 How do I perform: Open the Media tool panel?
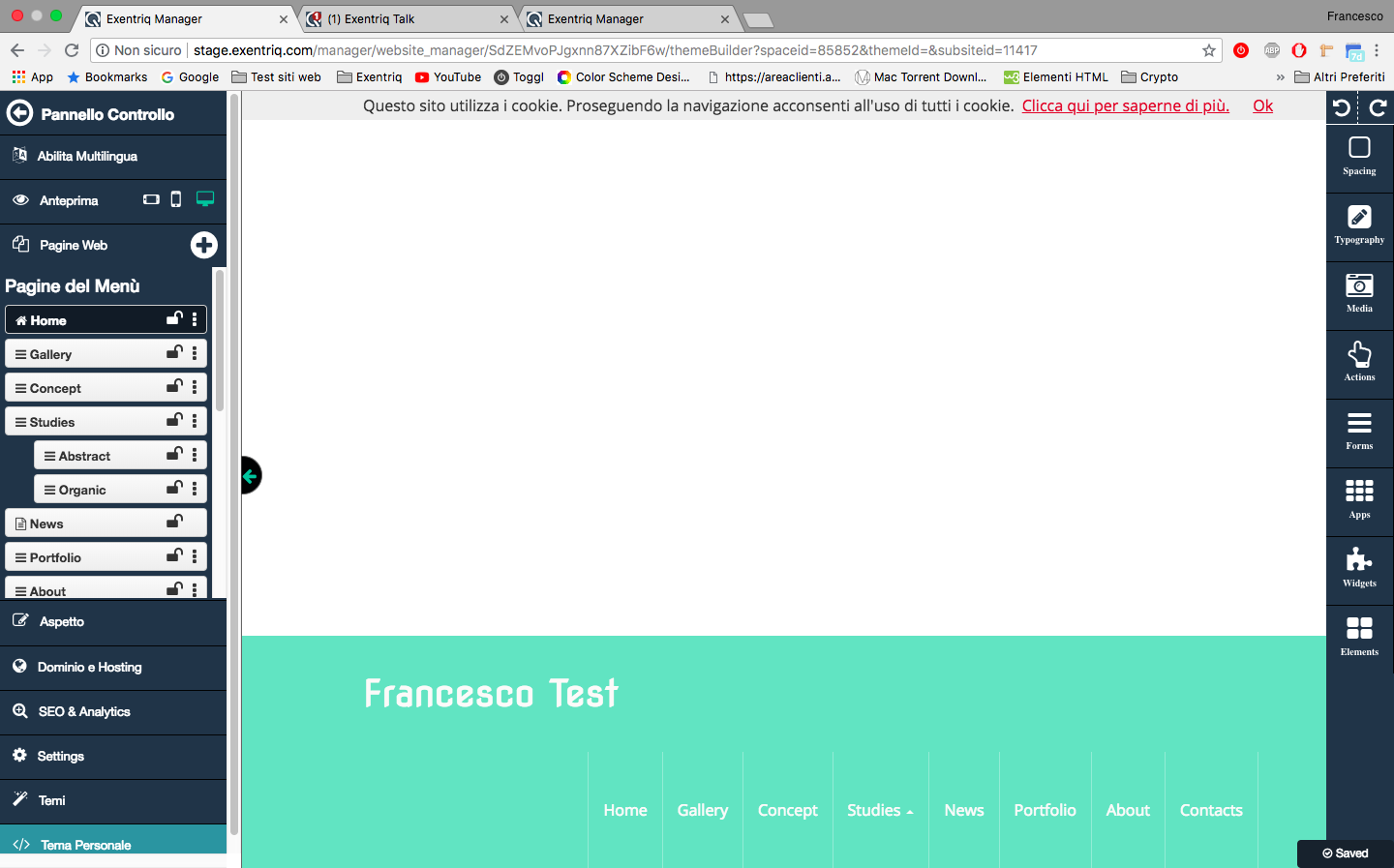1359,292
